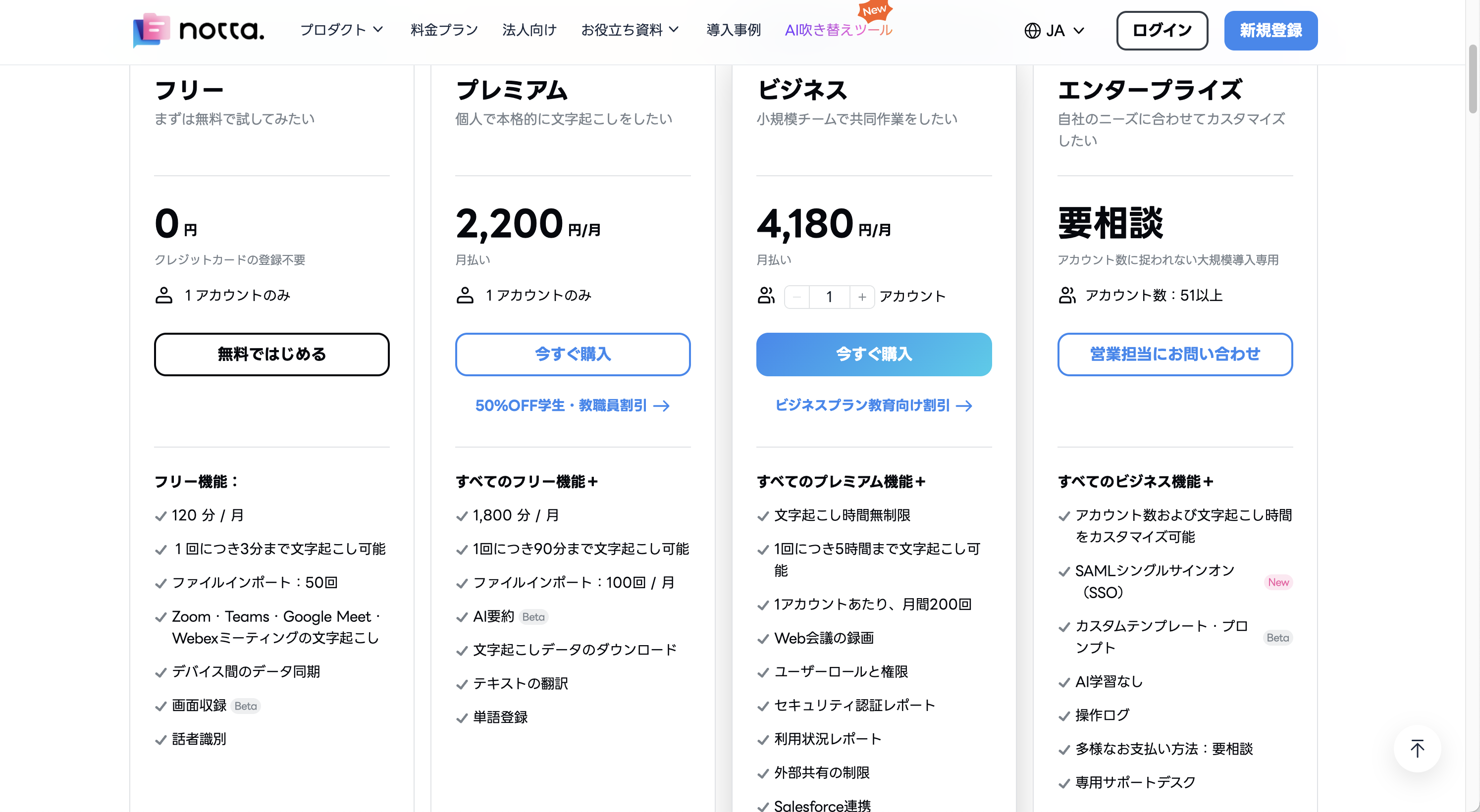Click the account count input field

pyautogui.click(x=829, y=297)
